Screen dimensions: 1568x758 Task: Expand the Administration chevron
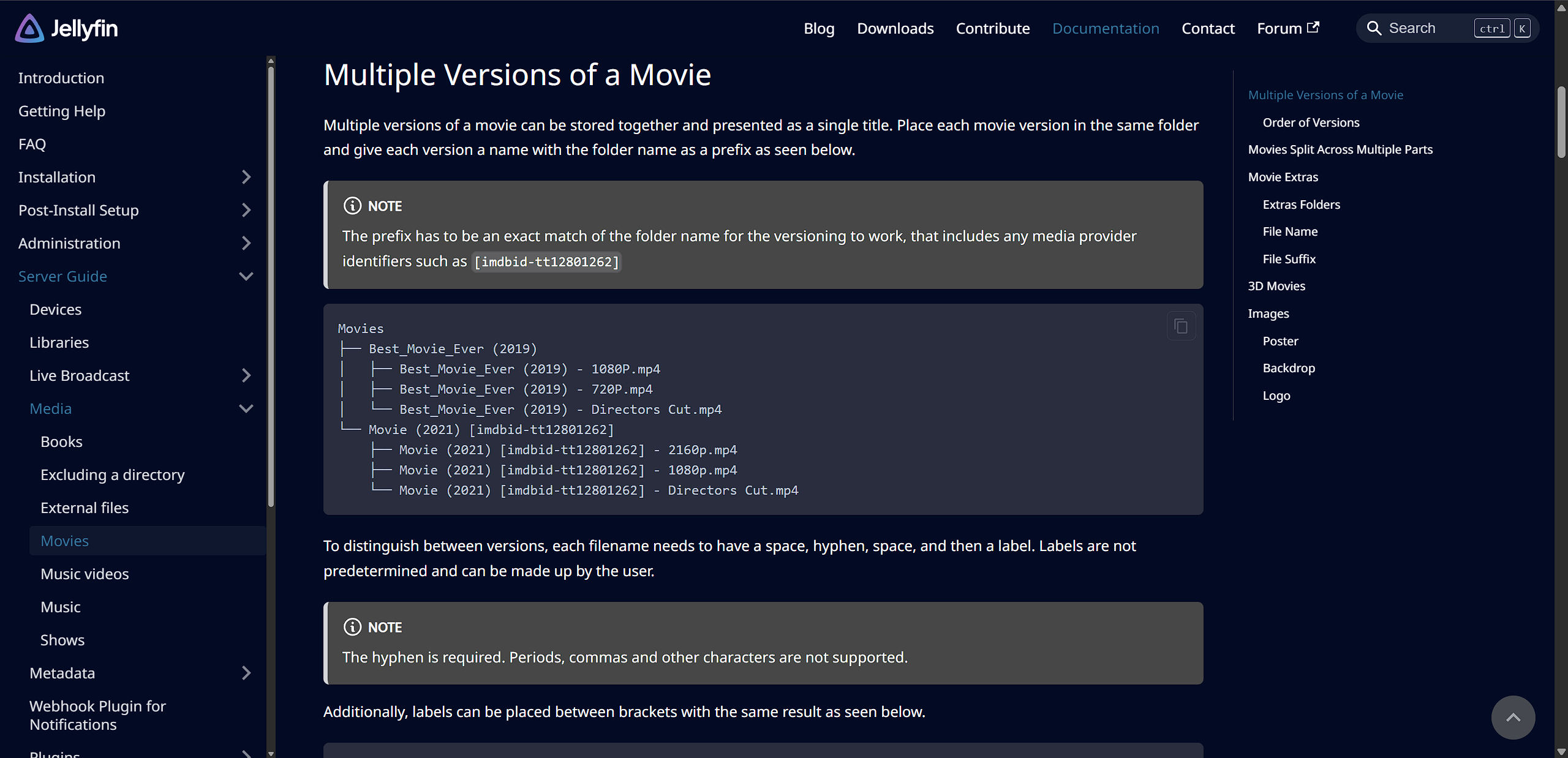(246, 243)
